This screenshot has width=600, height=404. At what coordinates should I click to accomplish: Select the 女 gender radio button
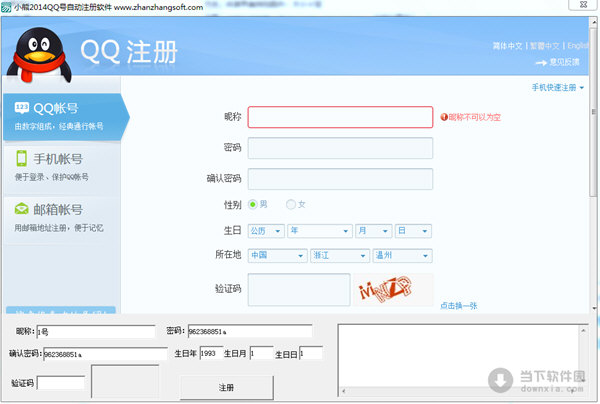tap(291, 204)
